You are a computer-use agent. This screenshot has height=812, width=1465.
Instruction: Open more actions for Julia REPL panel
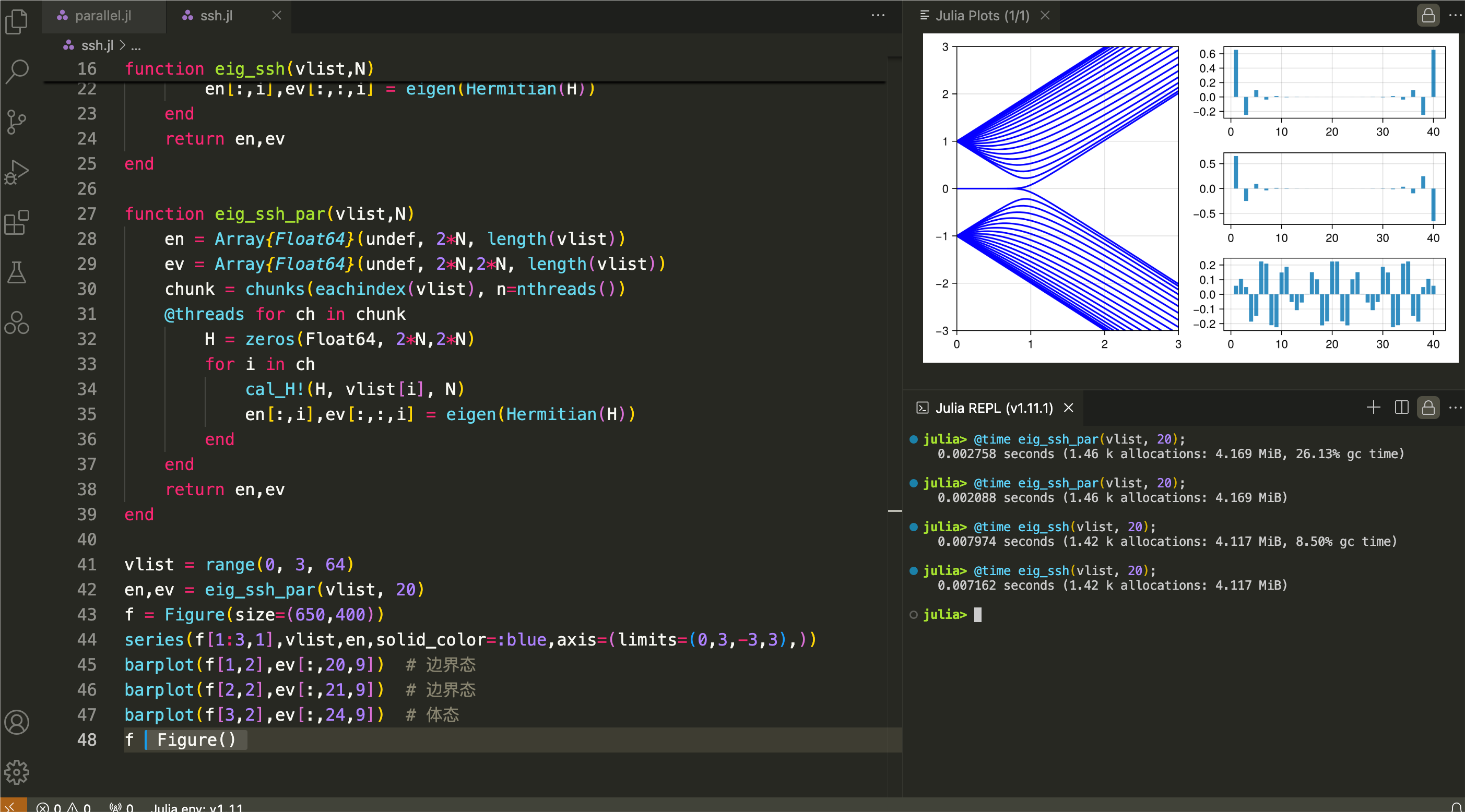pyautogui.click(x=1455, y=408)
